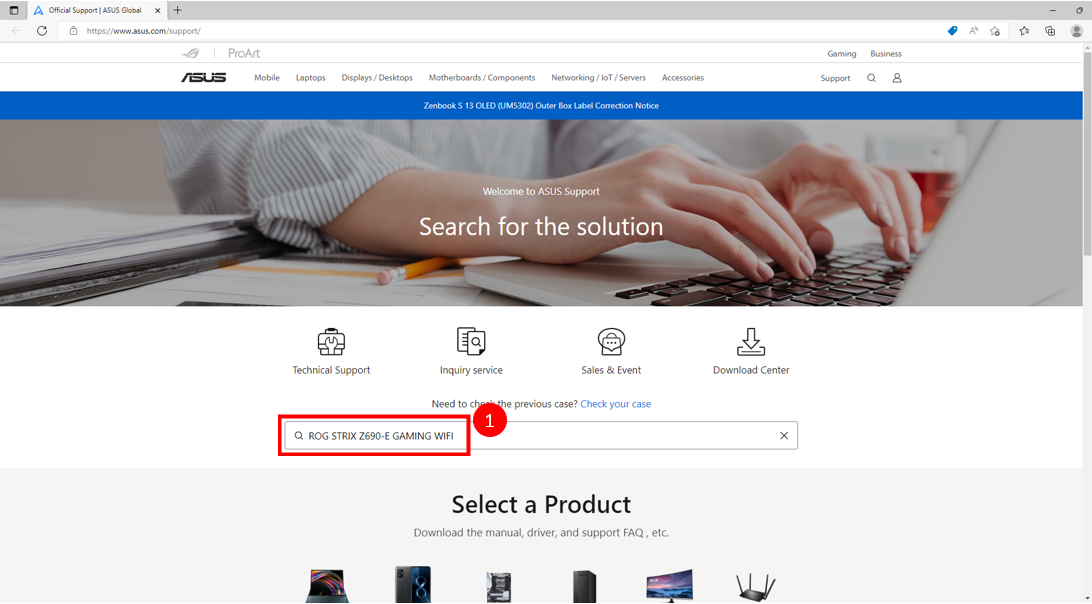
Task: Select the laptop product thumbnail
Action: point(327,585)
